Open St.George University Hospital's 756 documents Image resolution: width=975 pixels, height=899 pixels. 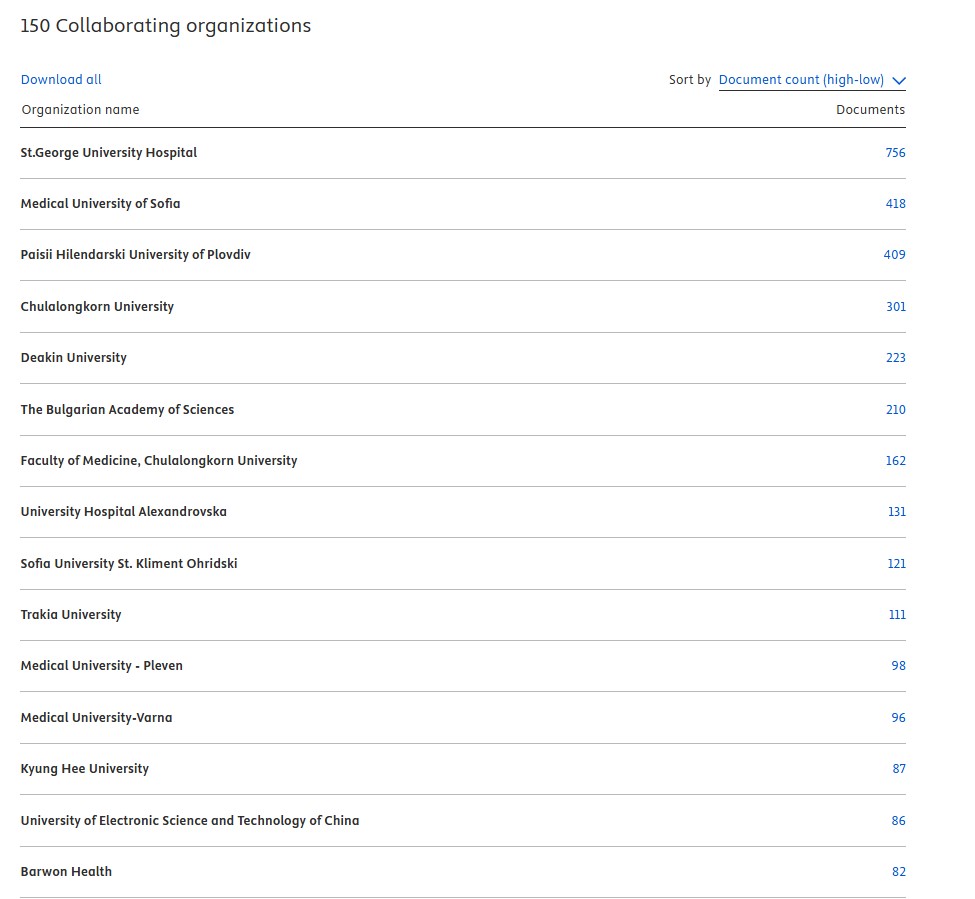coord(895,153)
